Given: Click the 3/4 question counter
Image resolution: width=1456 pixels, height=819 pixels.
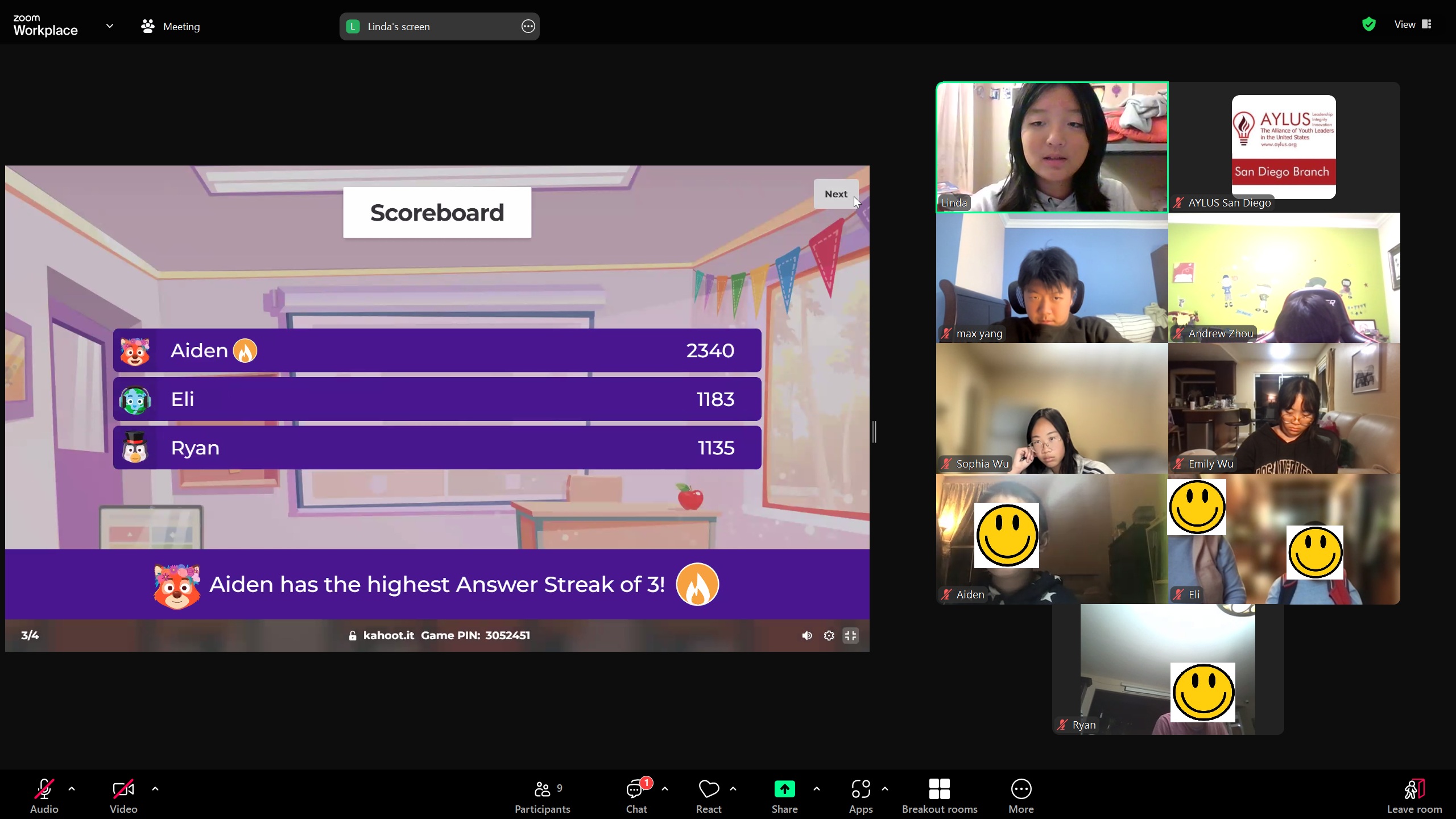Looking at the screenshot, I should pyautogui.click(x=30, y=635).
